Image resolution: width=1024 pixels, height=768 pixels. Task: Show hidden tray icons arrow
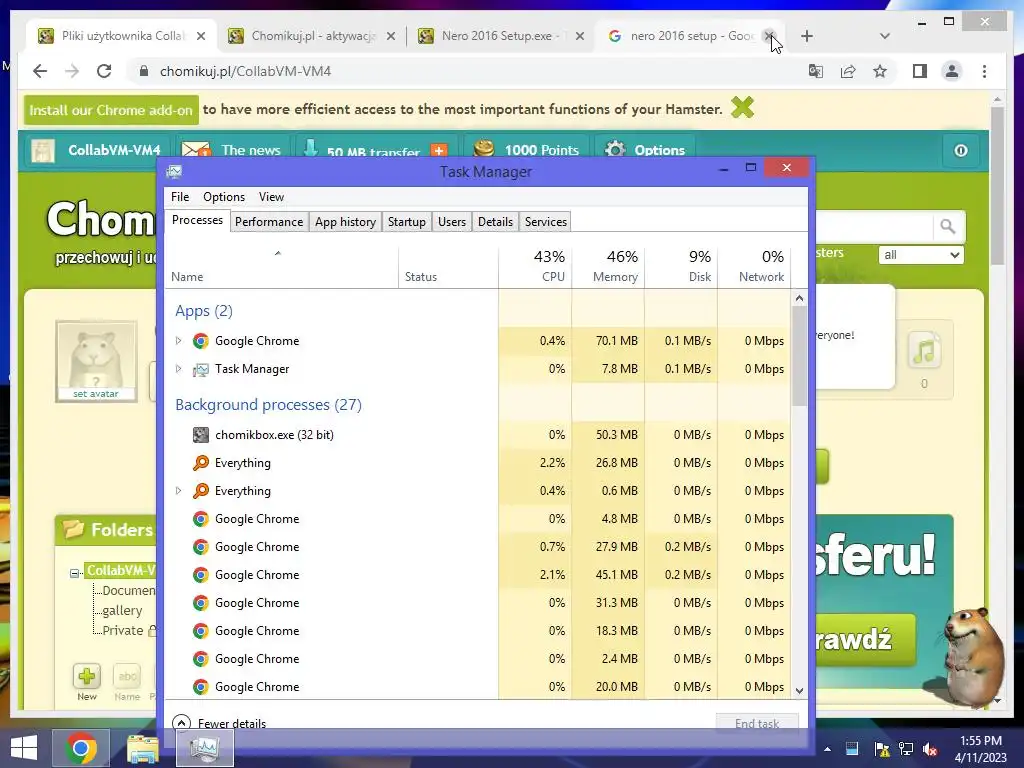click(827, 748)
